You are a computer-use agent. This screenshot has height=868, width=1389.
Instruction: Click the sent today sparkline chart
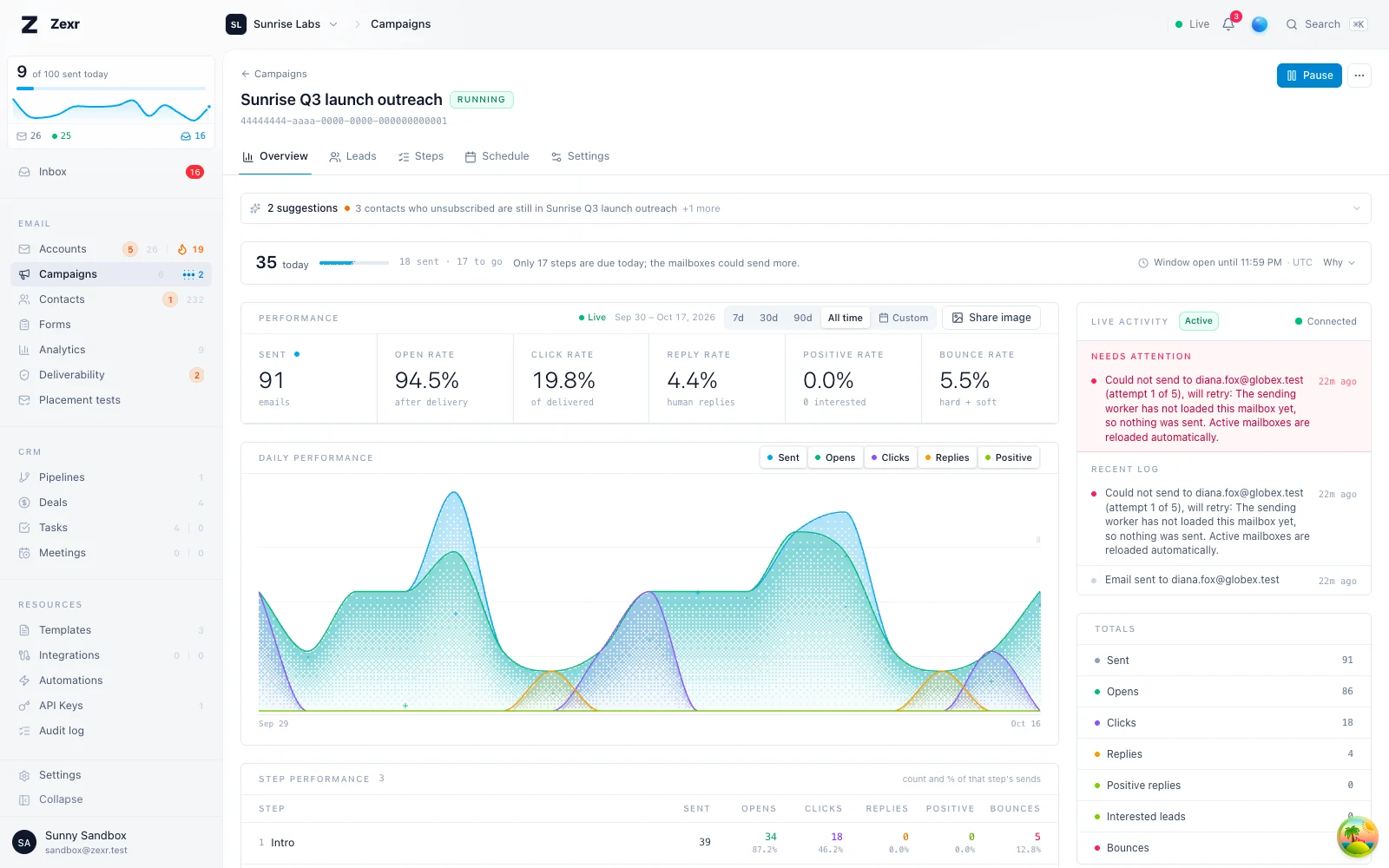point(111,110)
